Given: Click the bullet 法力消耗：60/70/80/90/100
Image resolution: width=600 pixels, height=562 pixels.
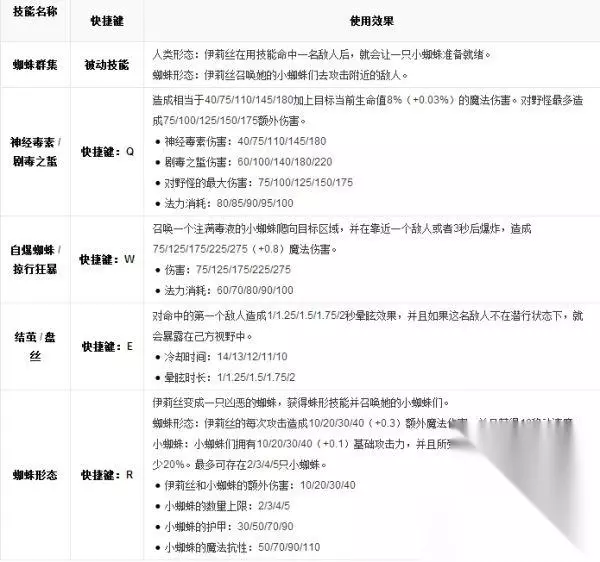Looking at the screenshot, I should coord(225,290).
